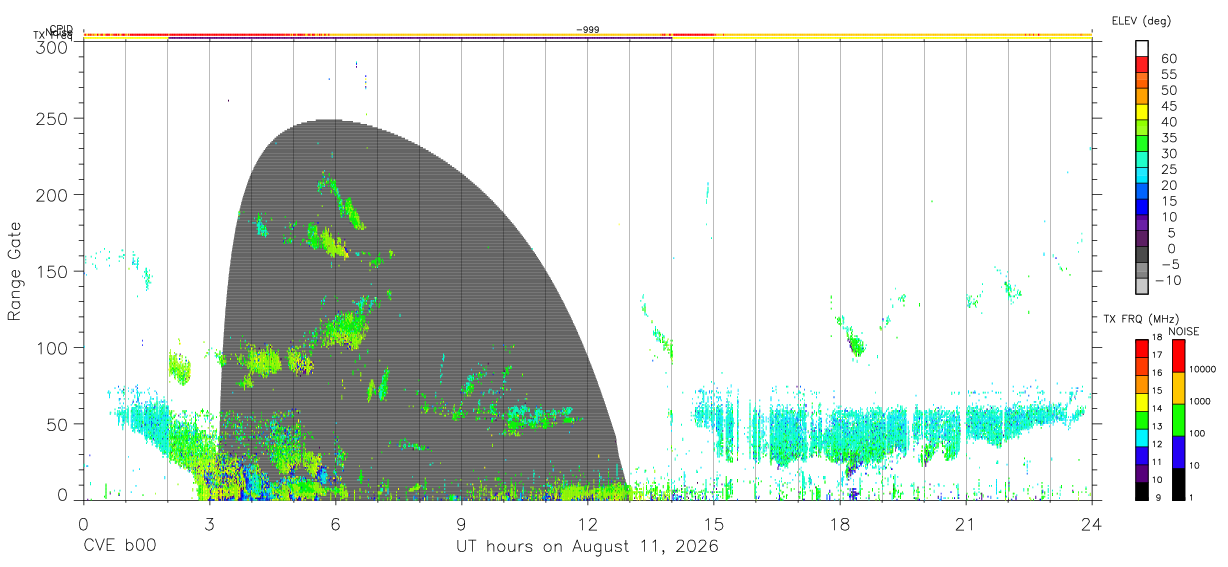Pick the yellow segment of ELEV color bar
This screenshot has width=1228, height=567.
tap(1142, 111)
